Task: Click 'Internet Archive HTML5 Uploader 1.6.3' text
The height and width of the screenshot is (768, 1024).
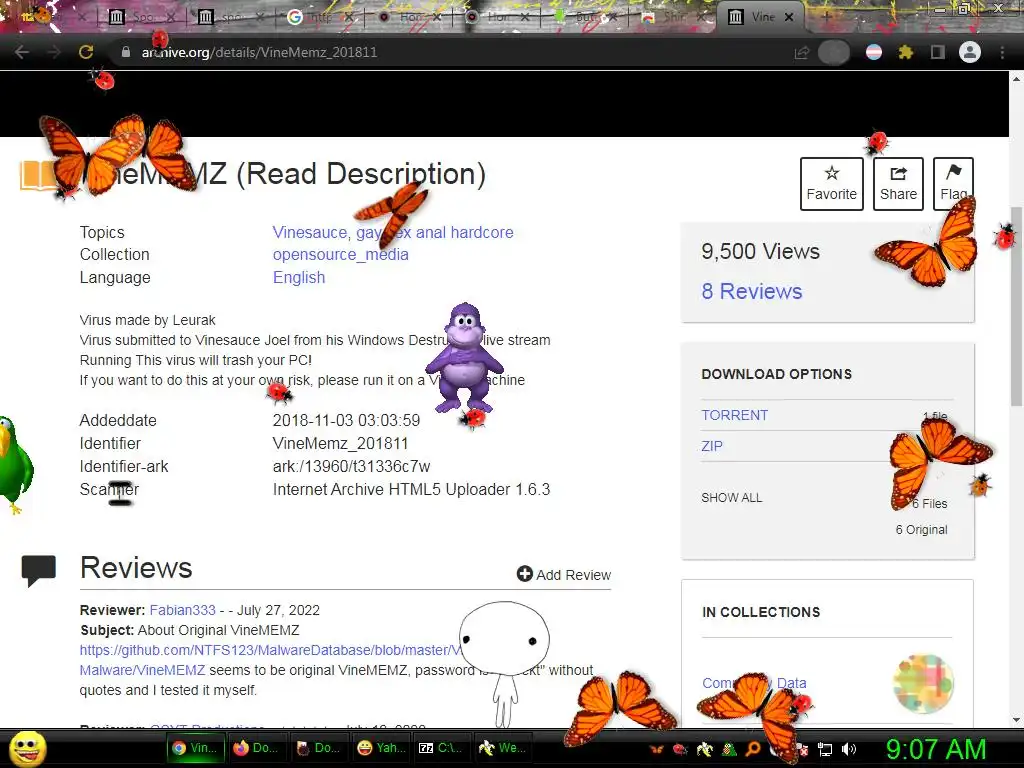Action: point(411,489)
